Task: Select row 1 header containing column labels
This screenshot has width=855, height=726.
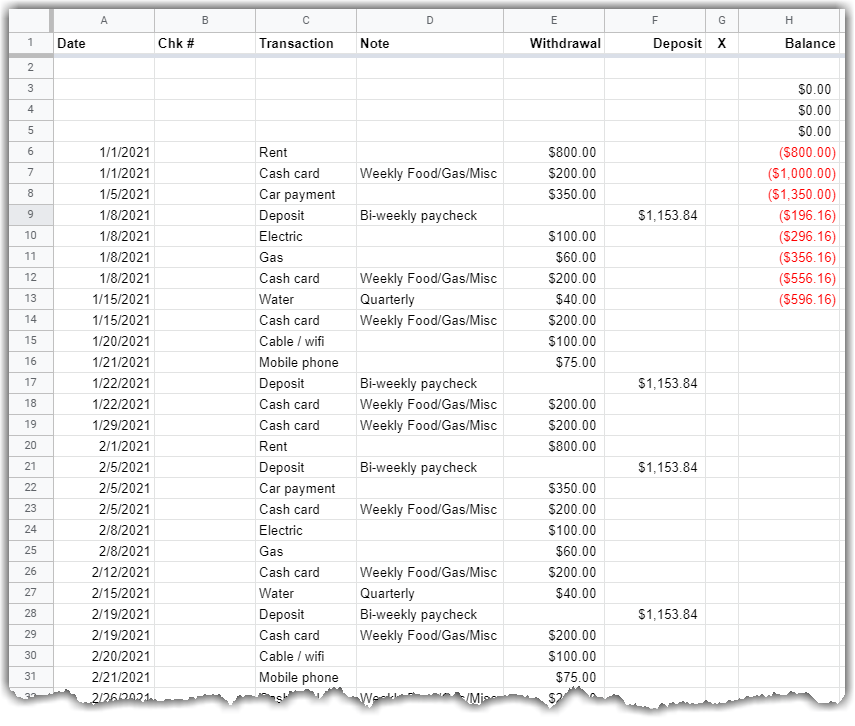Action: click(30, 43)
